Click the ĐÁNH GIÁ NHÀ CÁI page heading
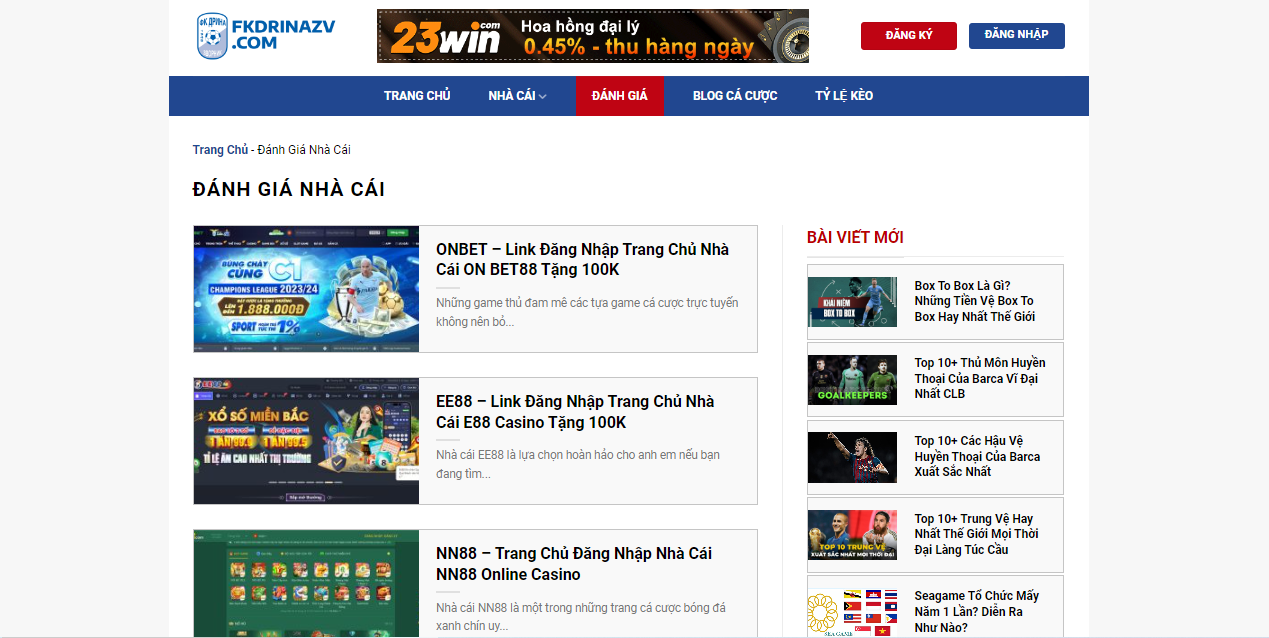Image resolution: width=1269 pixels, height=638 pixels. coord(289,190)
